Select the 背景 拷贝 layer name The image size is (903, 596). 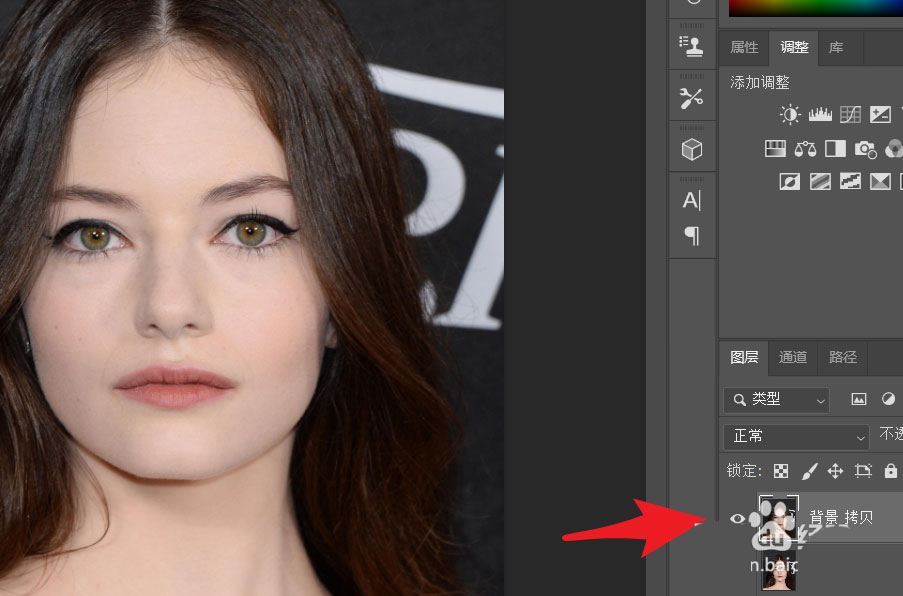click(841, 518)
